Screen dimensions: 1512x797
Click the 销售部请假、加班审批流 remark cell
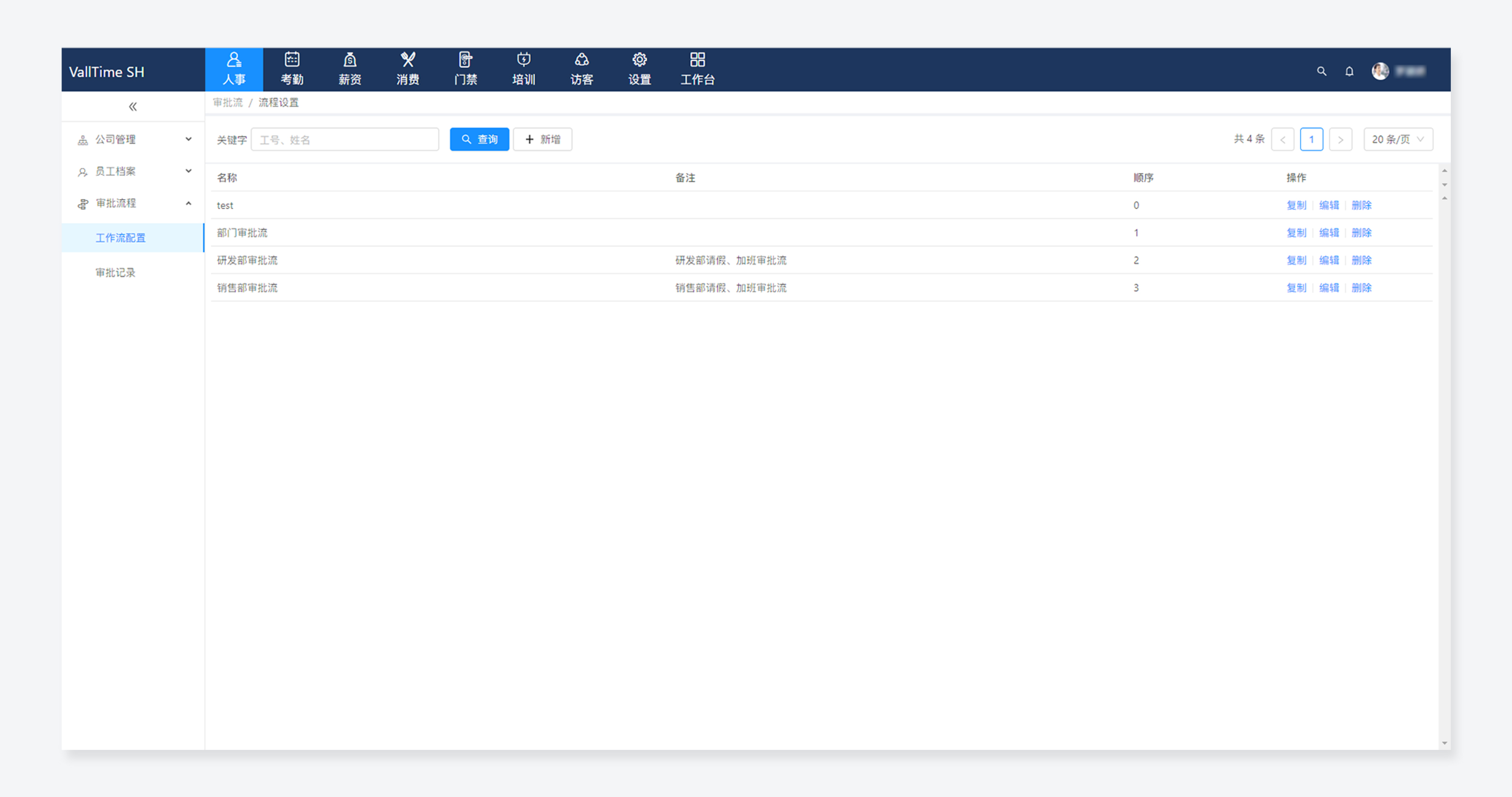731,288
